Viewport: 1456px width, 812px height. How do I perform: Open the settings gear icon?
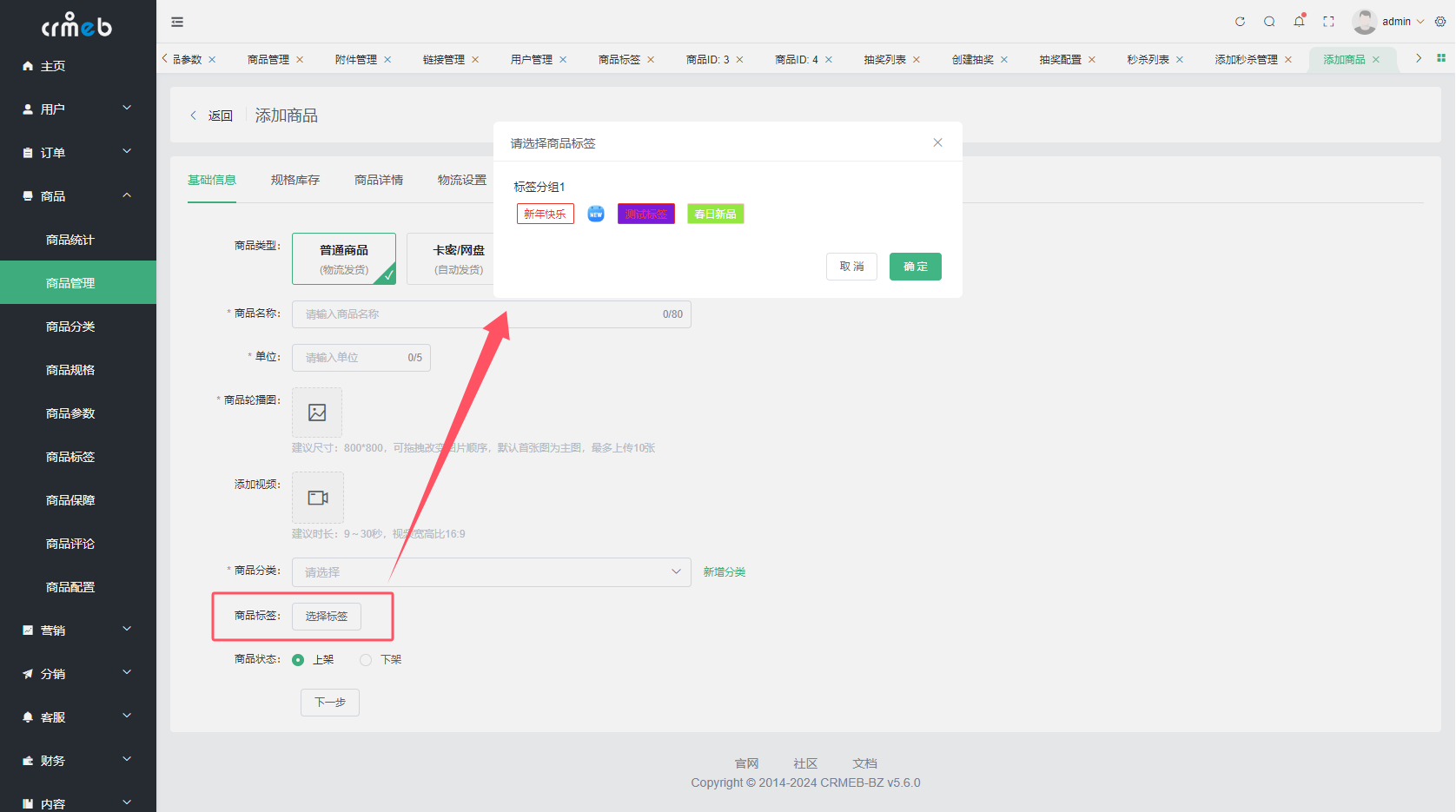click(x=1440, y=22)
